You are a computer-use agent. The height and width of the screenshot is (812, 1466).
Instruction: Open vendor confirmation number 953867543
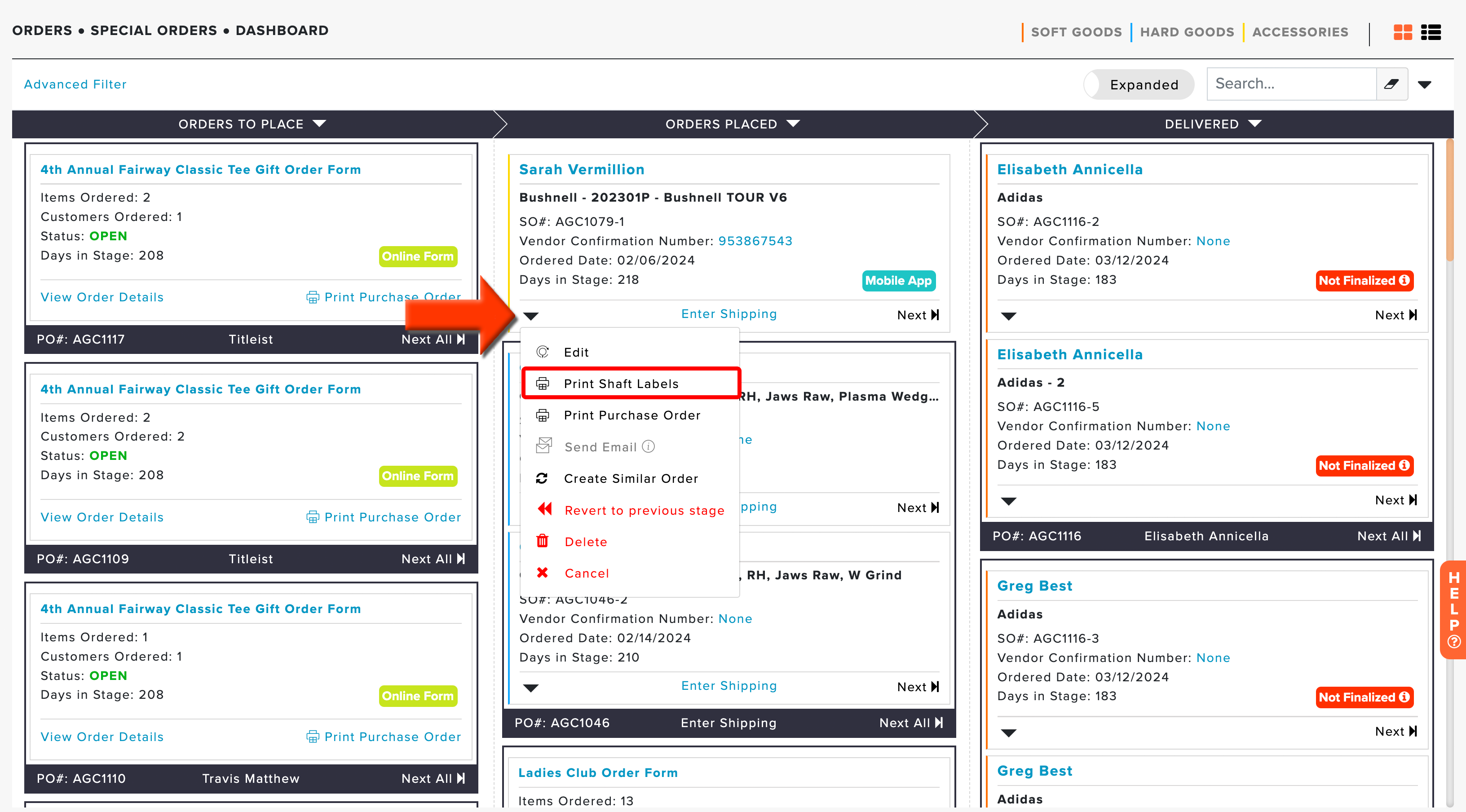pos(755,241)
